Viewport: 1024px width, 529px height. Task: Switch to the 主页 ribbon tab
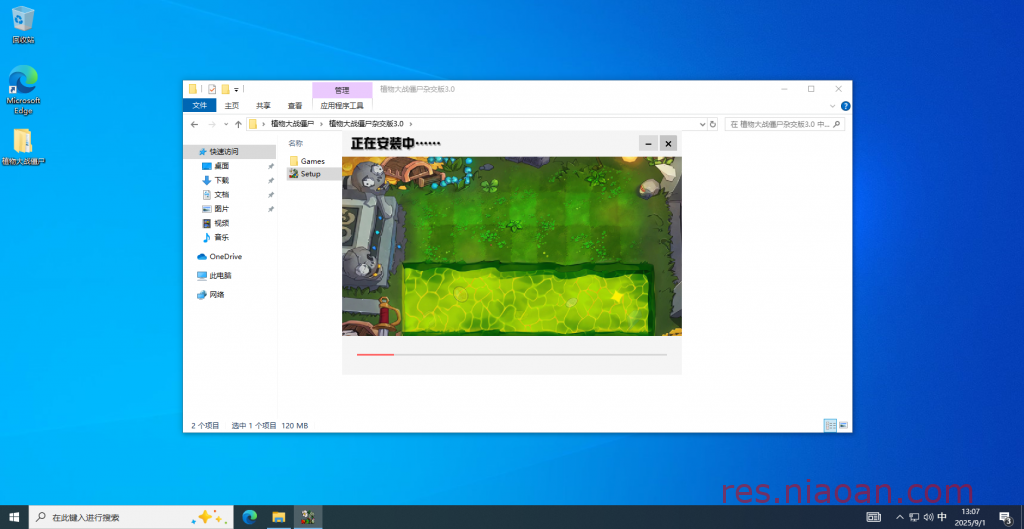click(x=232, y=105)
